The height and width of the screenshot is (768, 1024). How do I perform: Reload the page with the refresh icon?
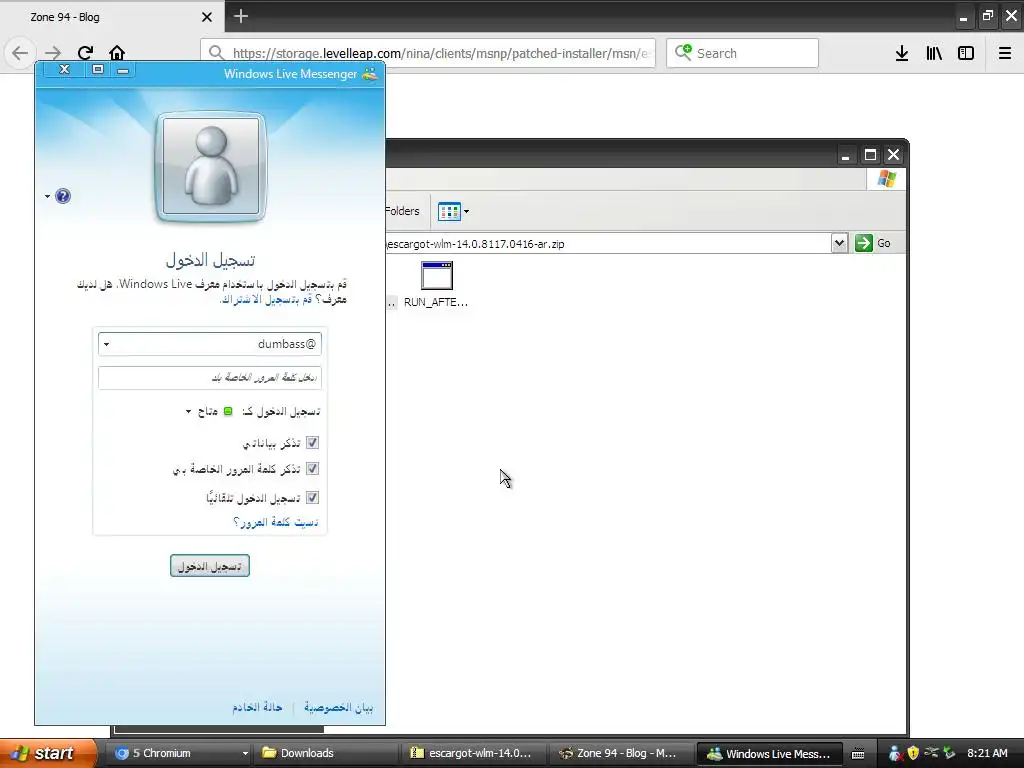(x=85, y=53)
